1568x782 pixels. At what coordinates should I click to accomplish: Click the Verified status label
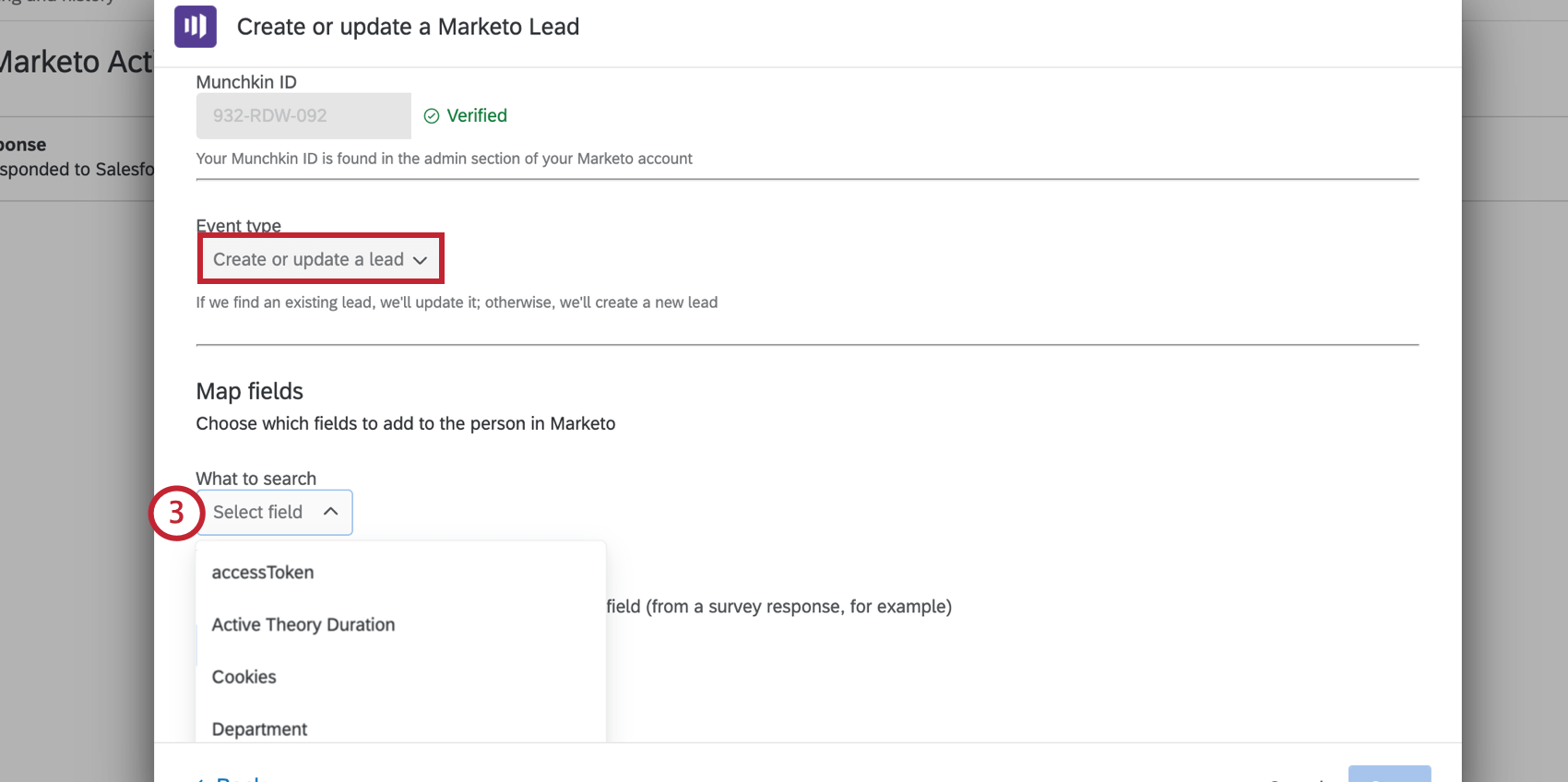(477, 116)
